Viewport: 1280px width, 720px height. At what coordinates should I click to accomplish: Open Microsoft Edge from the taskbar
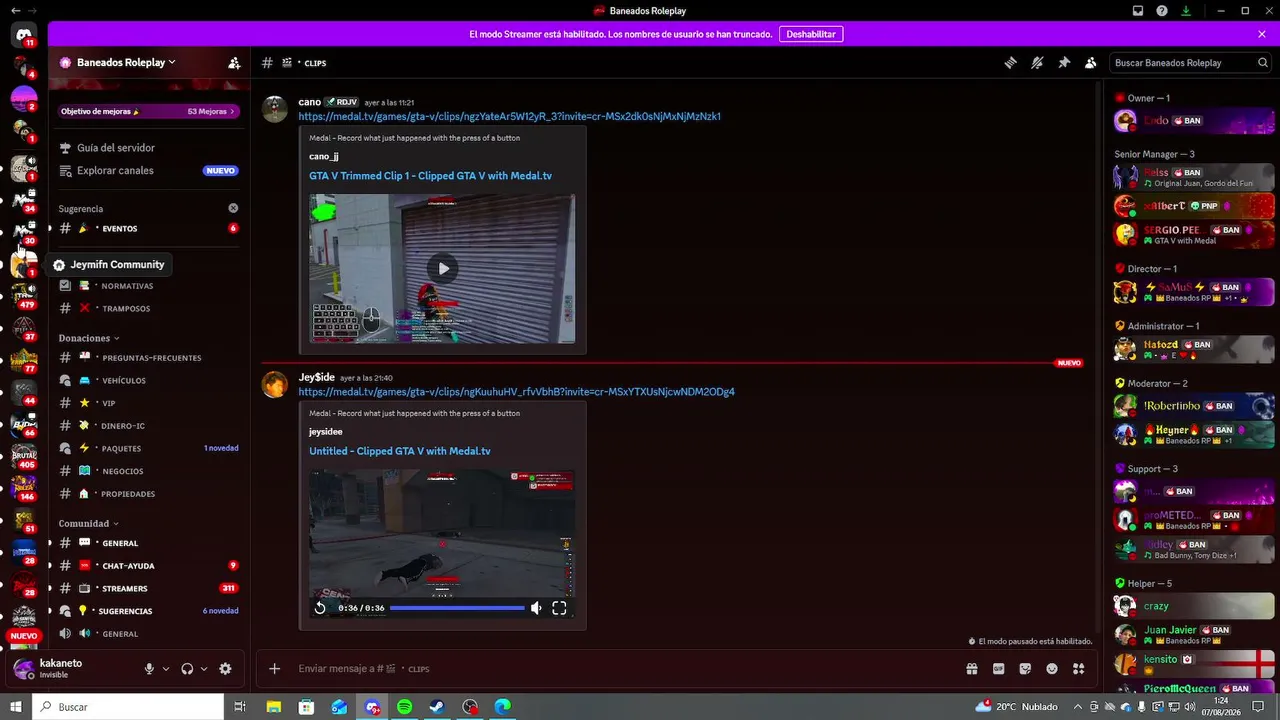[503, 707]
